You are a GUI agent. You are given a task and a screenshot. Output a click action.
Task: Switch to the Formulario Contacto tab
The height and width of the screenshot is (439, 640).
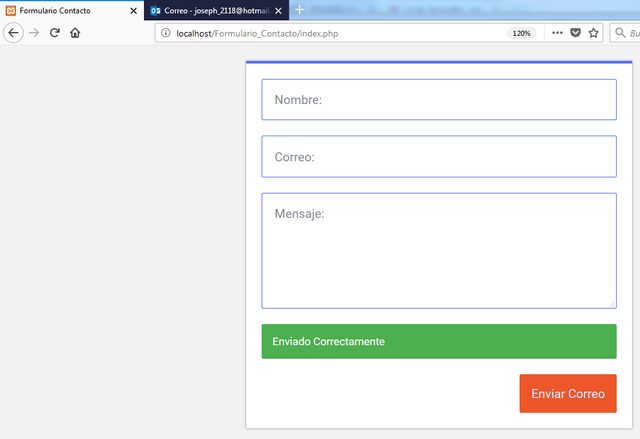(x=72, y=11)
